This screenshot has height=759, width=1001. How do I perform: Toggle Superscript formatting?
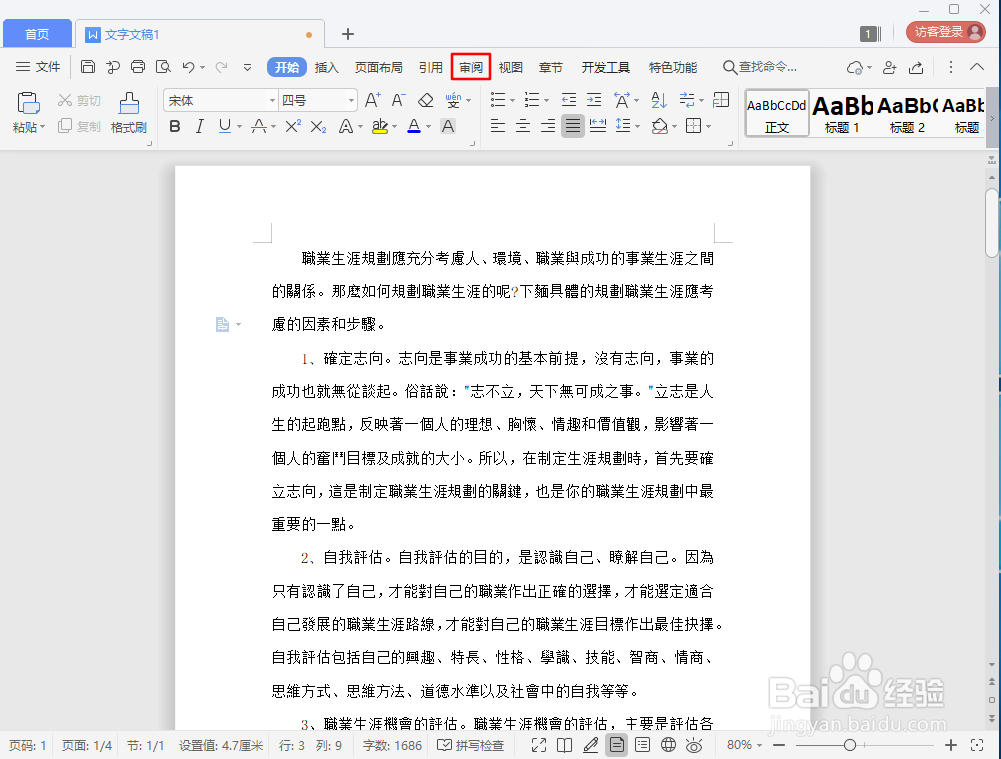[293, 126]
